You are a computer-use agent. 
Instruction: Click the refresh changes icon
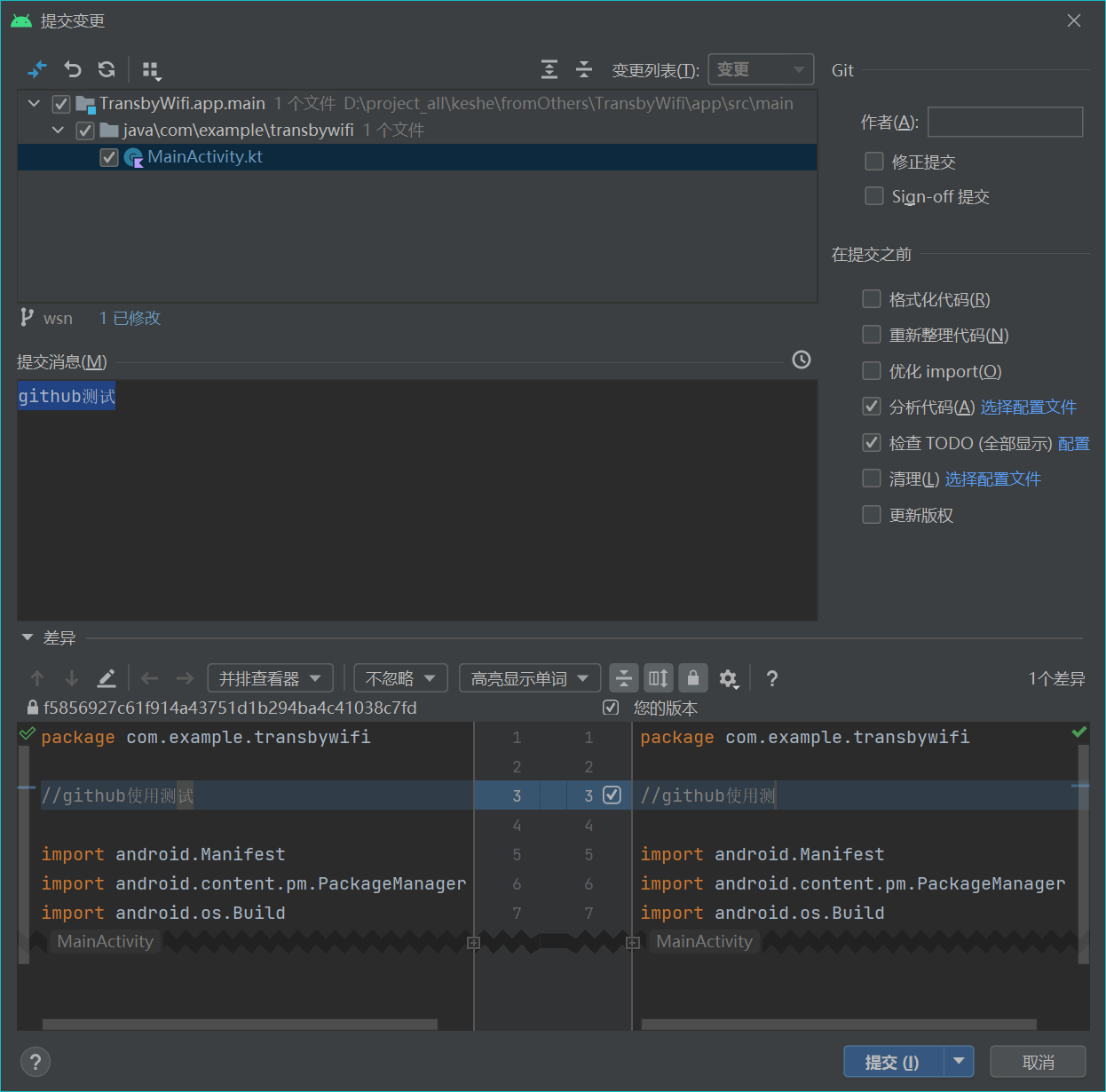(x=107, y=69)
